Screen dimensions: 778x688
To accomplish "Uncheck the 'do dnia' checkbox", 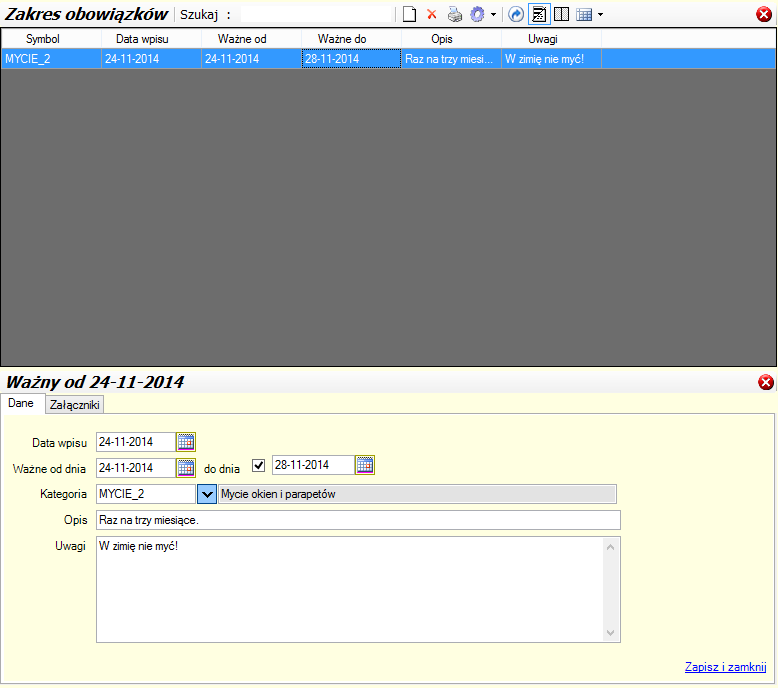I will (259, 466).
